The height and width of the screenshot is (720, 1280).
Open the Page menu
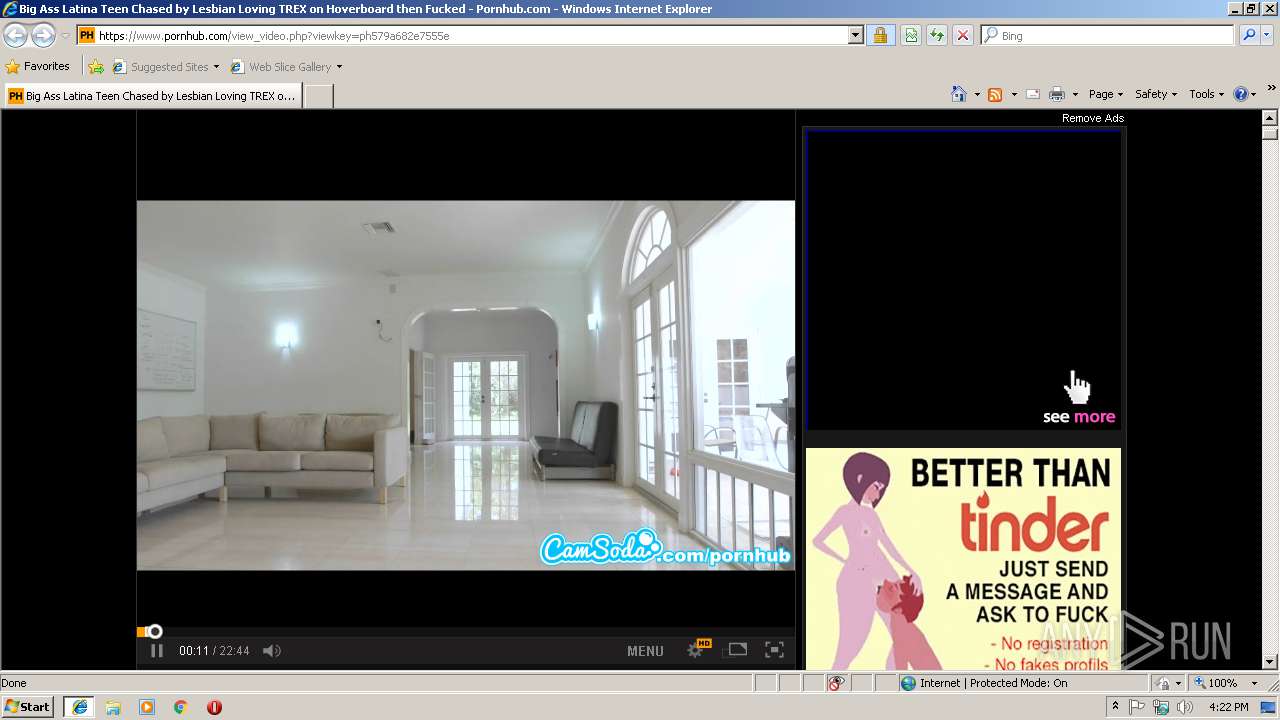(1106, 94)
